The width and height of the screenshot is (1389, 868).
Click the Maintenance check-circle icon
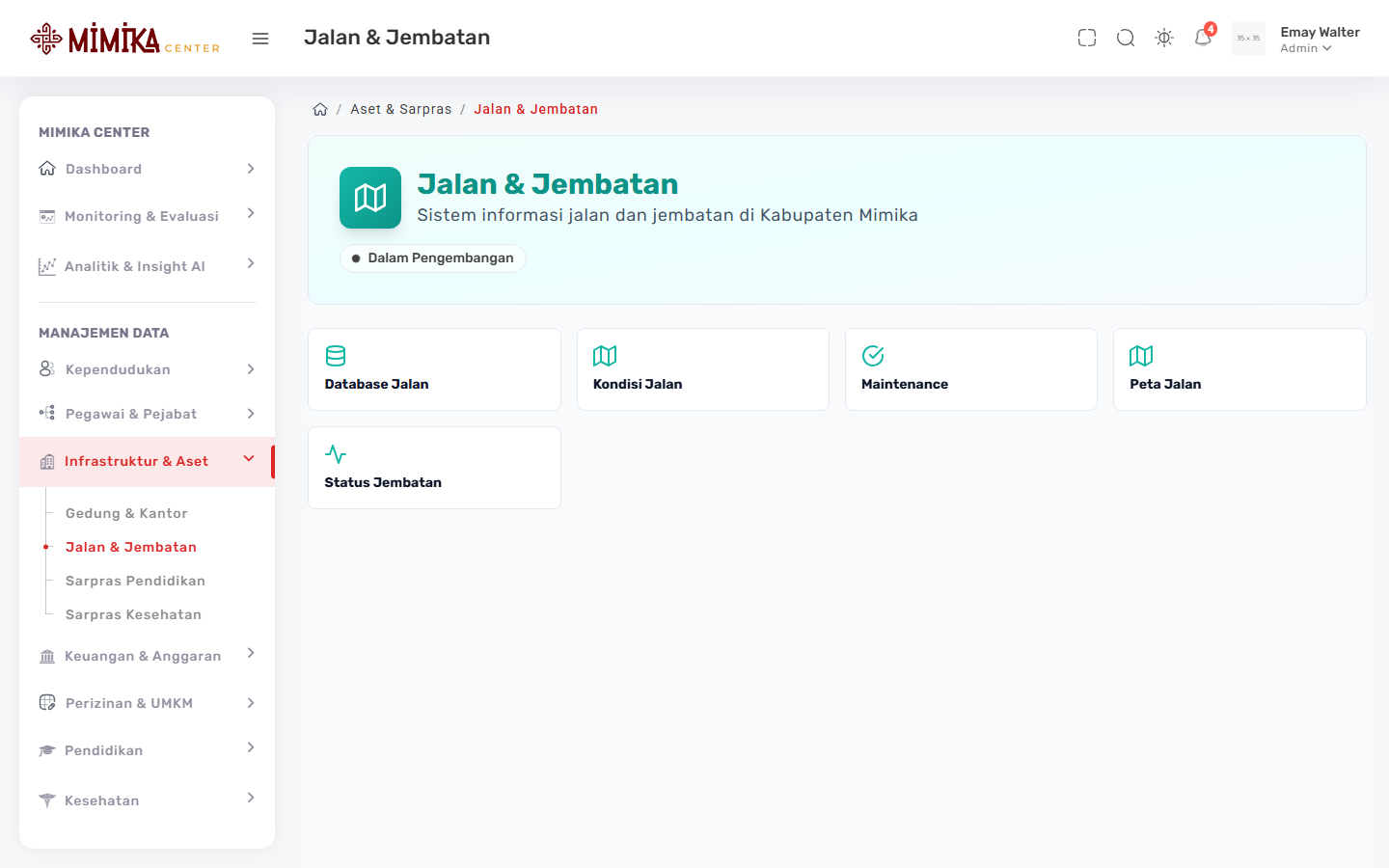(873, 356)
